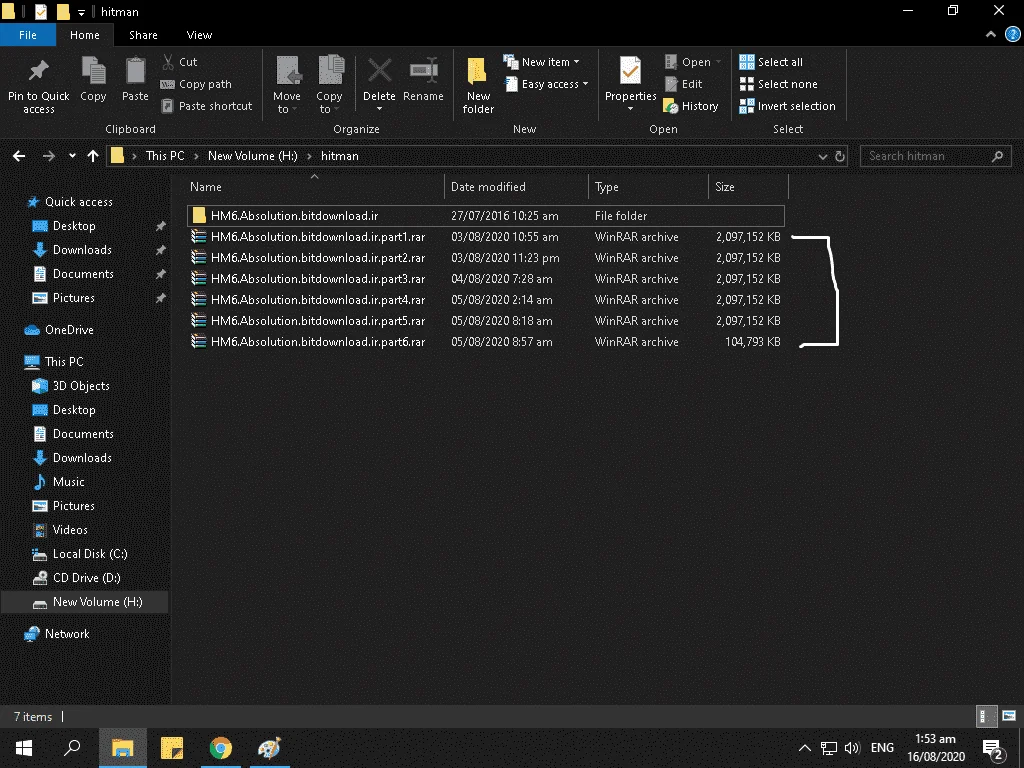Click New Volume (H:) in the address bar
1024x768 pixels.
253,156
